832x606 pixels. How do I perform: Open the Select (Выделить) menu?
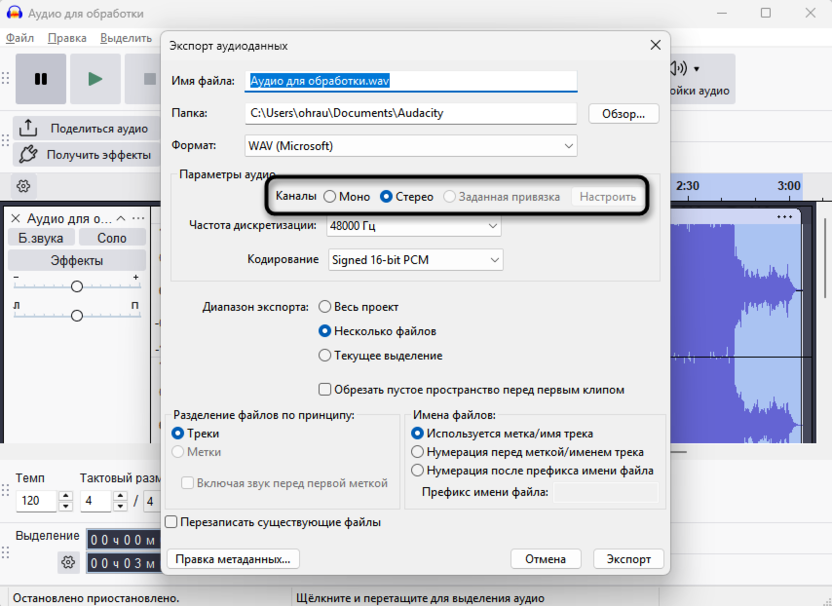click(x=126, y=38)
